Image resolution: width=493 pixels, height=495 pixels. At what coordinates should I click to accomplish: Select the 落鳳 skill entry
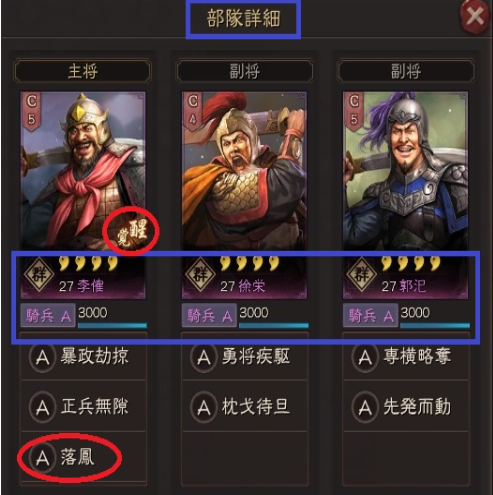(x=84, y=457)
